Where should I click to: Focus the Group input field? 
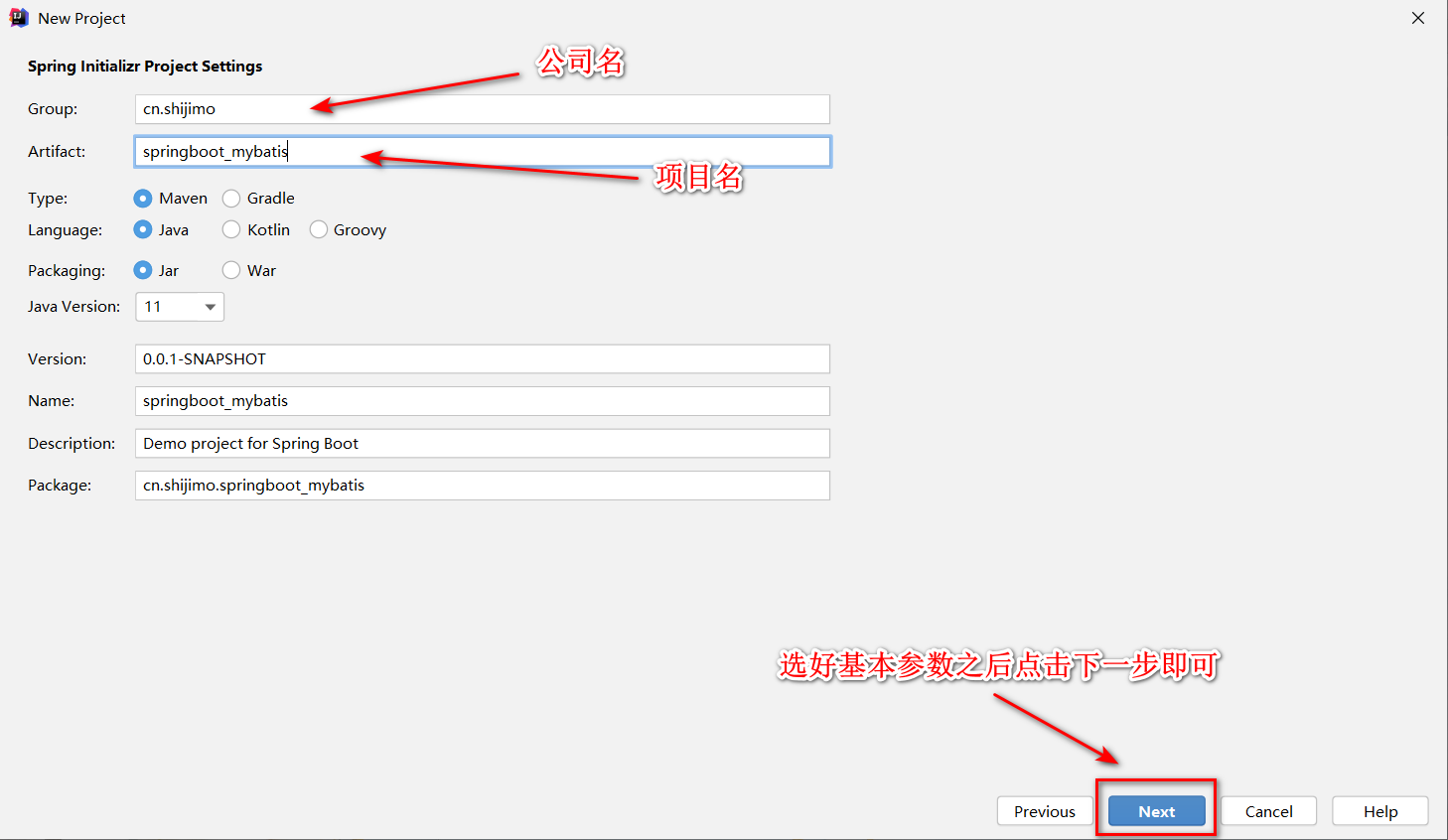483,109
